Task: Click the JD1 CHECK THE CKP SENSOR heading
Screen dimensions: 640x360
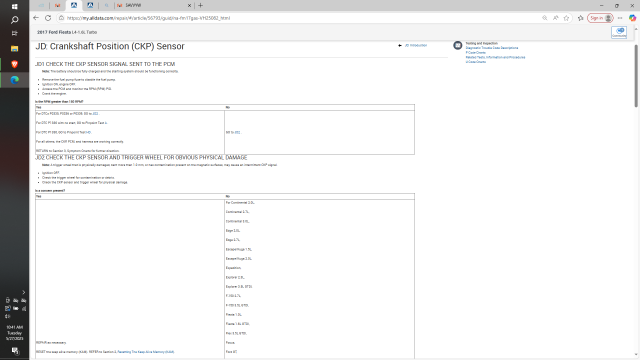Action: pos(105,64)
